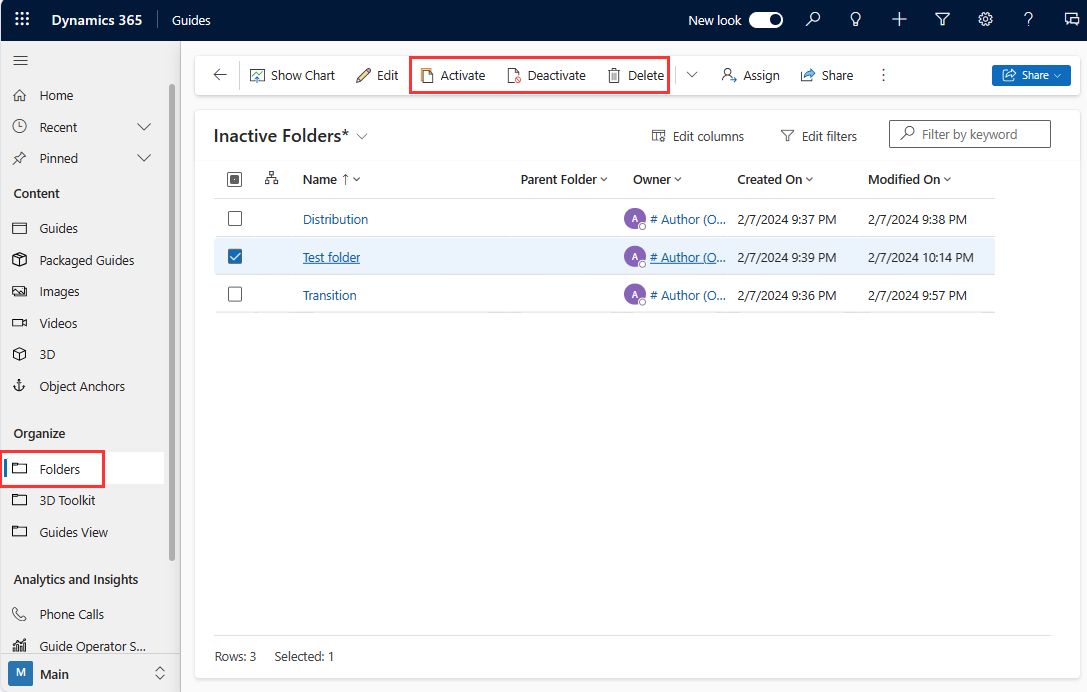Open the advanced filter icon in the header
Screen dimensions: 1087x692
[941, 19]
